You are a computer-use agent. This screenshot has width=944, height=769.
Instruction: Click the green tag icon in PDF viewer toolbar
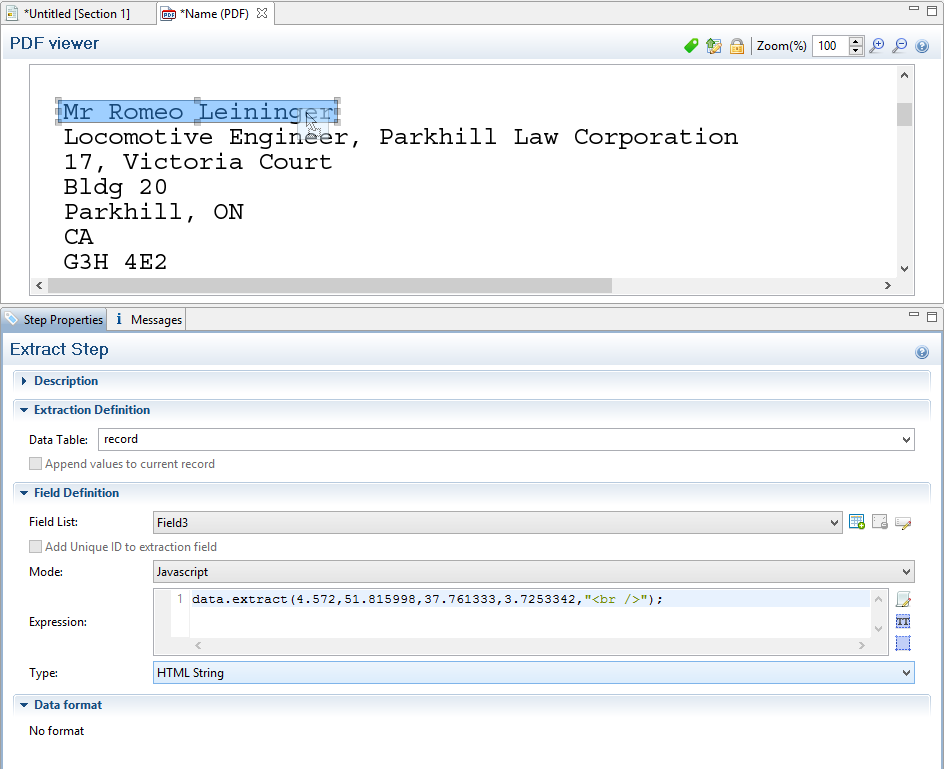point(691,46)
